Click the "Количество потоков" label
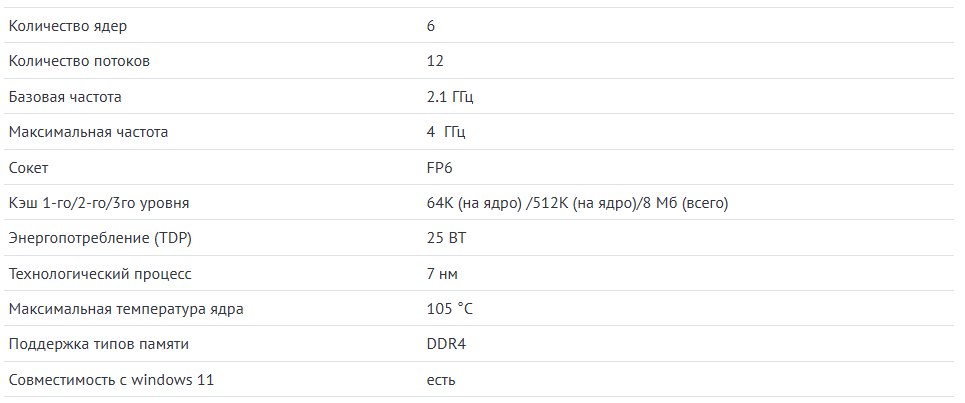 pos(79,62)
